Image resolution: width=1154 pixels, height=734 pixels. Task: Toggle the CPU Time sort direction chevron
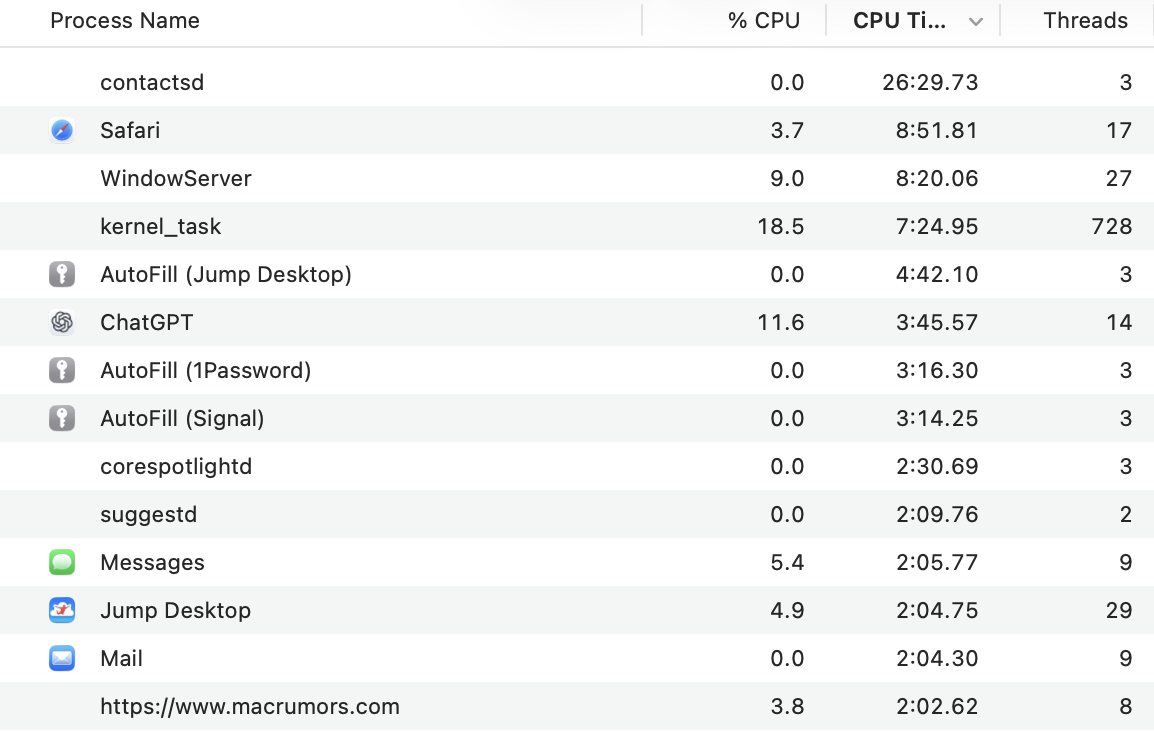tap(976, 22)
